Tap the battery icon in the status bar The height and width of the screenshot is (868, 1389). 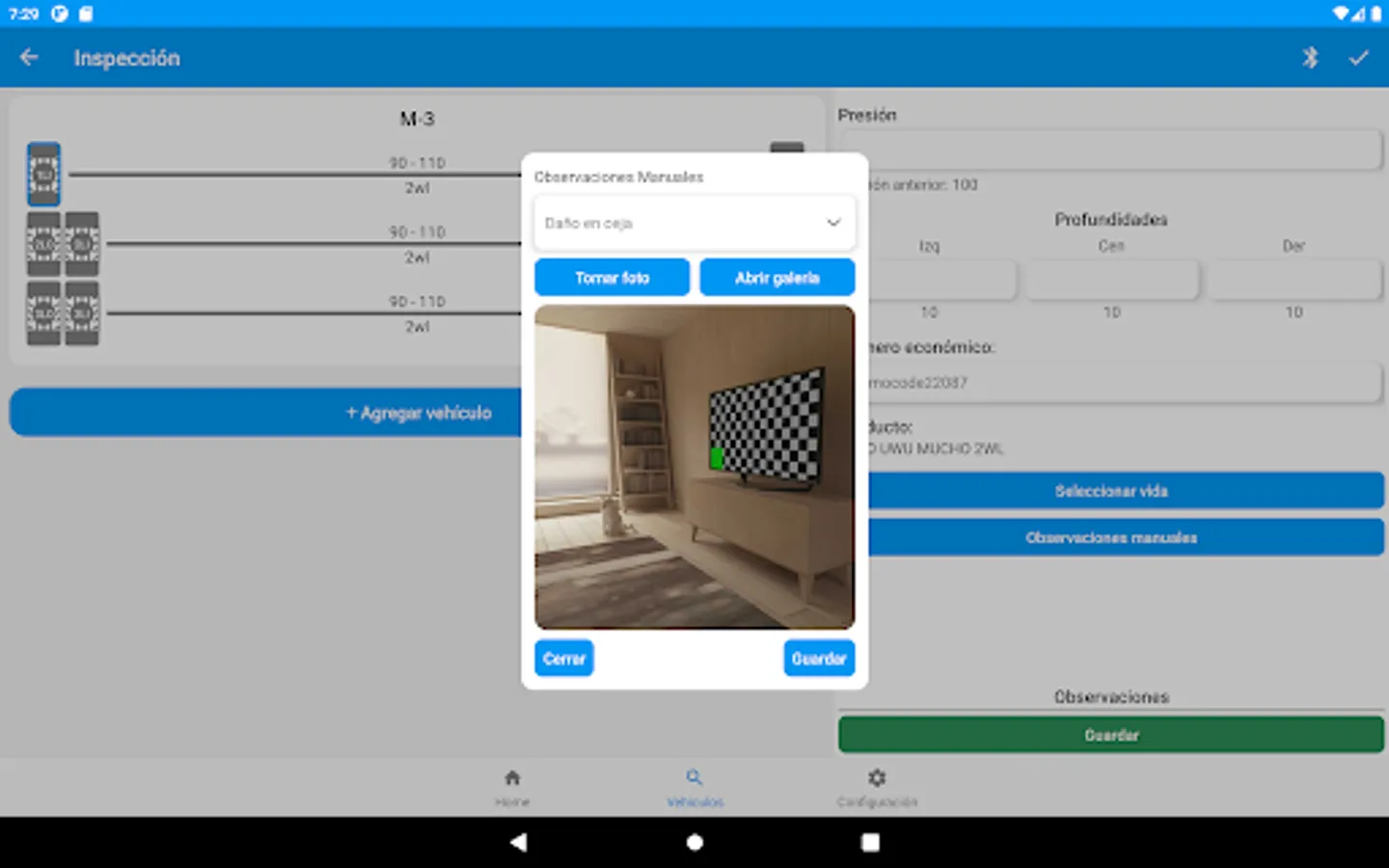click(x=1375, y=14)
